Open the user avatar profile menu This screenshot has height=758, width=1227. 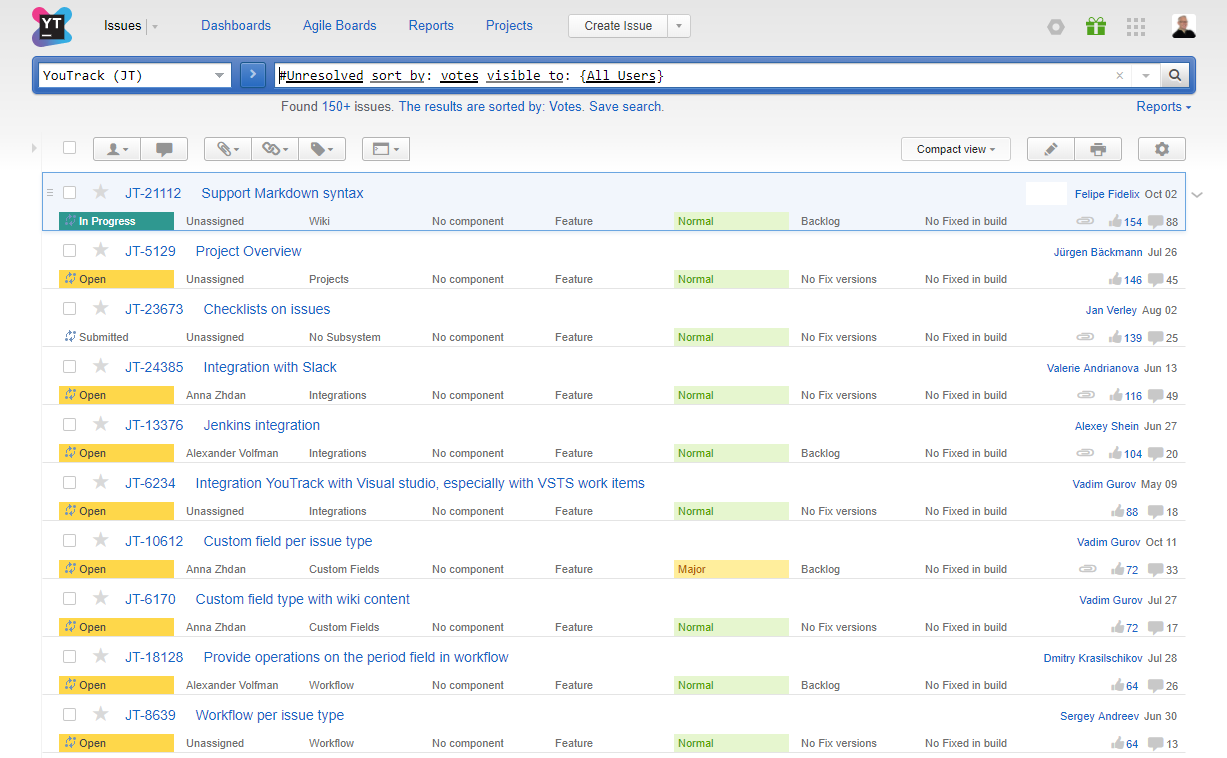pos(1184,27)
